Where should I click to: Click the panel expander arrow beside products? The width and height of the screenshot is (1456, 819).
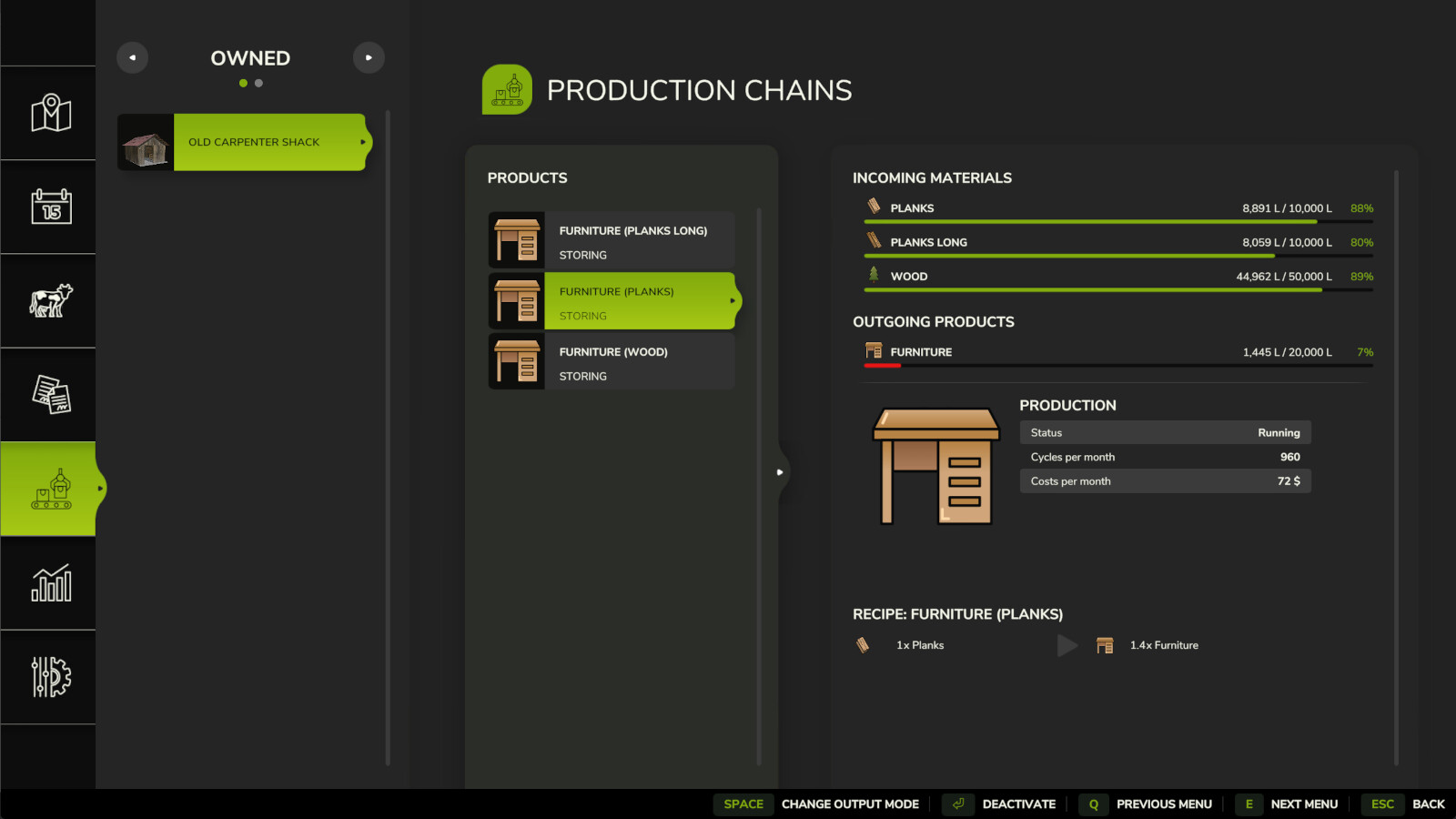coord(780,472)
